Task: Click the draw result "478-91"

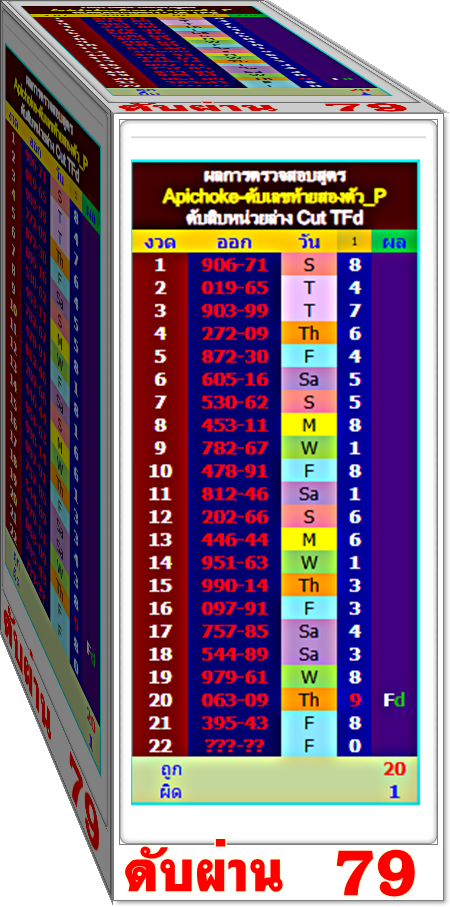Action: (234, 471)
